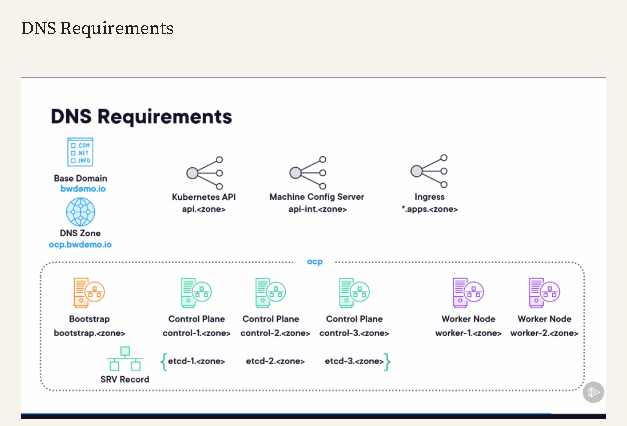627x426 pixels.
Task: Click the ocp.bwdemo.io zone link
Action: tap(80, 244)
